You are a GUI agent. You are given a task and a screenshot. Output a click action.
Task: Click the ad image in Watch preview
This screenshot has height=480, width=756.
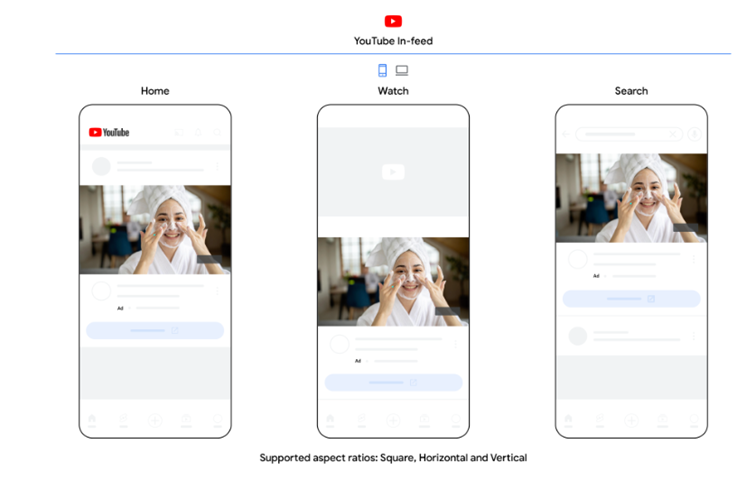pyautogui.click(x=393, y=281)
